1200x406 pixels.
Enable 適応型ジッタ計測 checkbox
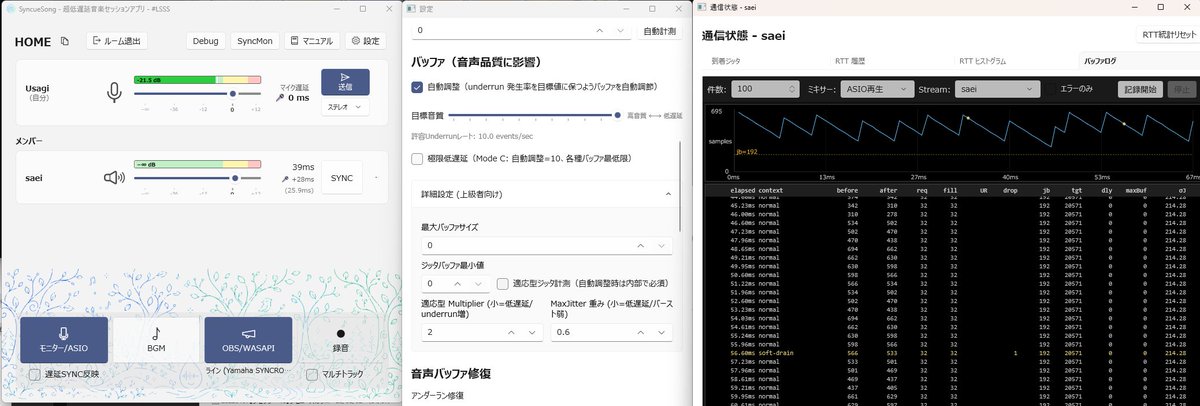(504, 284)
